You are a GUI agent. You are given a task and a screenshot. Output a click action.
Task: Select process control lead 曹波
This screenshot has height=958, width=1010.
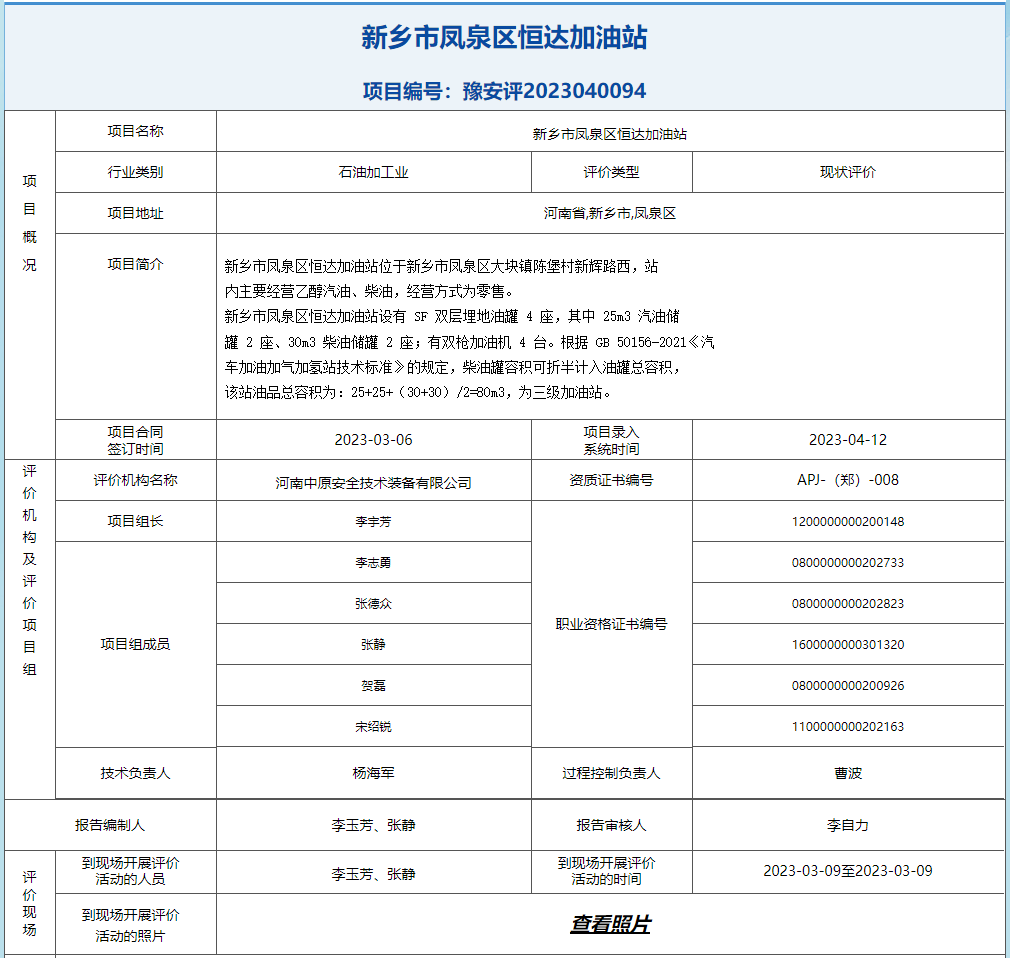(848, 773)
